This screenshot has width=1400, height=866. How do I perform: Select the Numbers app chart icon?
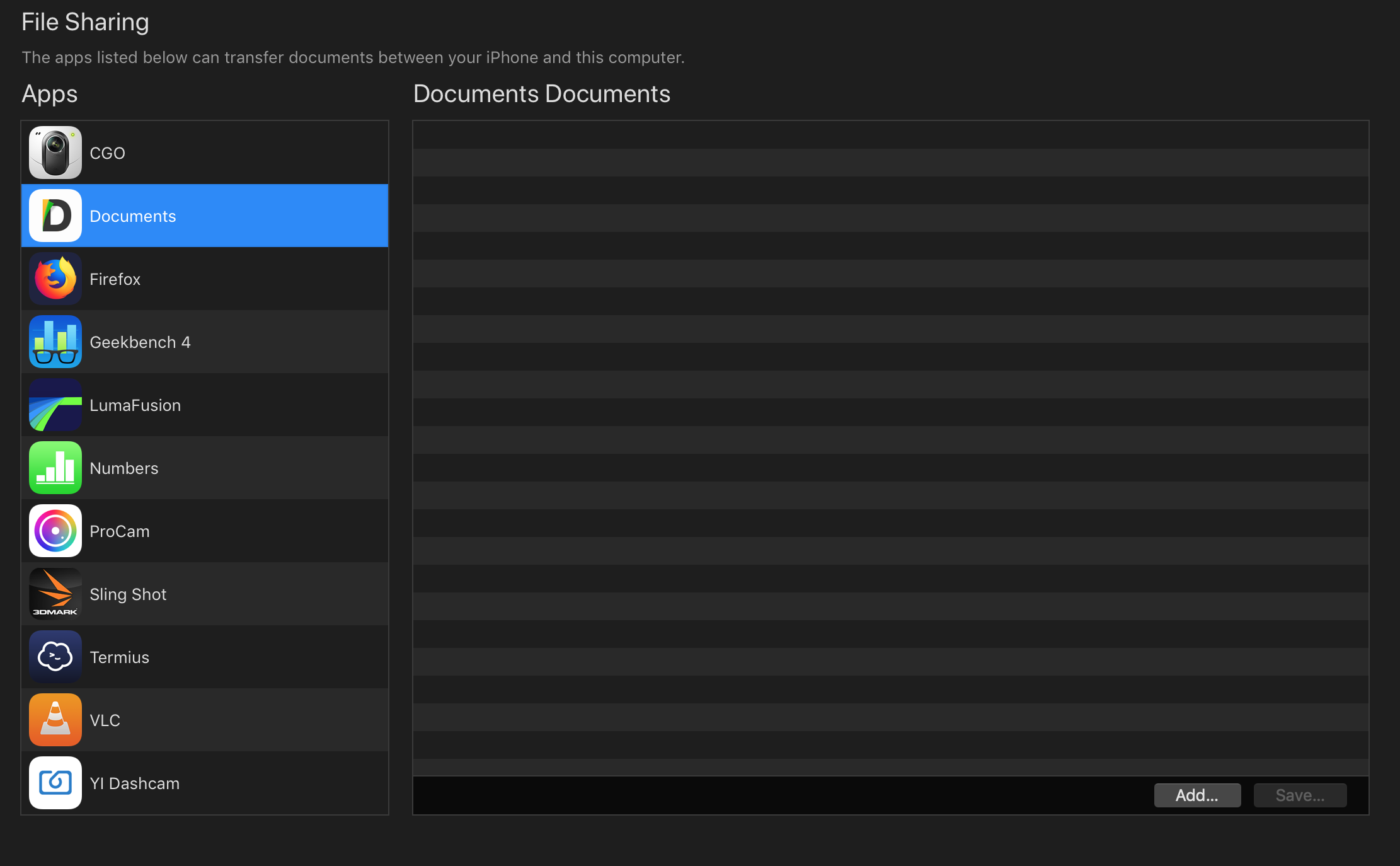pyautogui.click(x=55, y=468)
